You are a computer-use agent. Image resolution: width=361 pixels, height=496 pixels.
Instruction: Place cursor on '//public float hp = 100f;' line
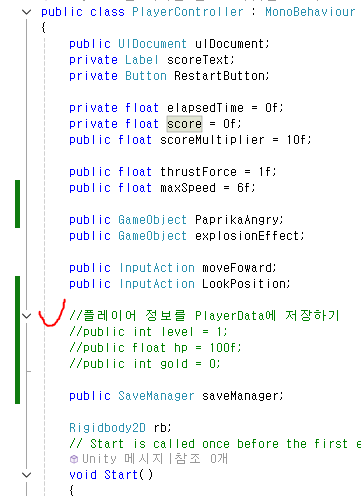pos(155,348)
